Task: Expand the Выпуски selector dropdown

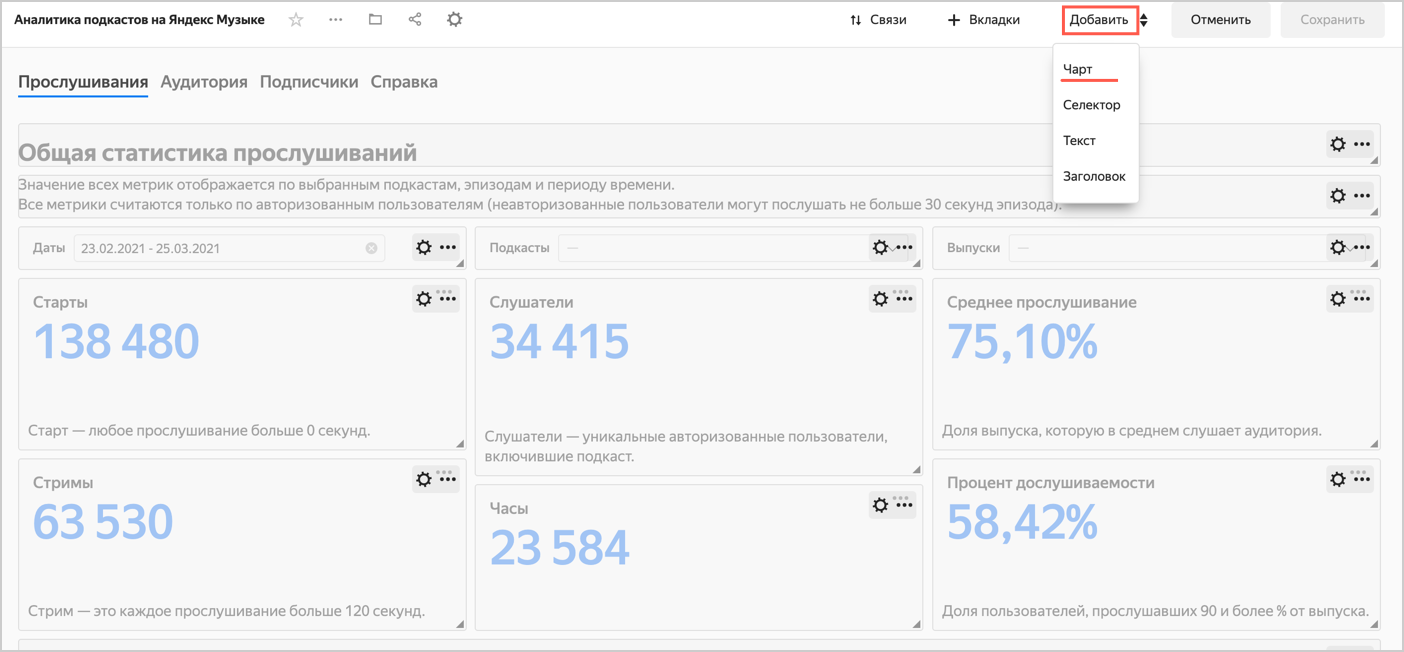Action: click(1165, 248)
